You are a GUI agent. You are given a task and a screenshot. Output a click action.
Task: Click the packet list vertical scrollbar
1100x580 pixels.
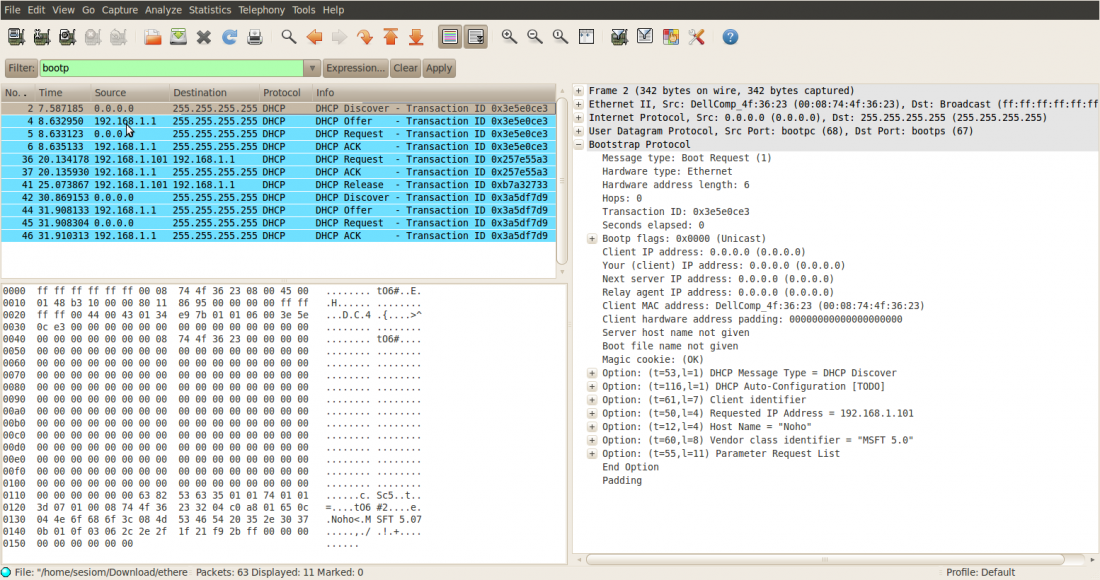(x=562, y=182)
